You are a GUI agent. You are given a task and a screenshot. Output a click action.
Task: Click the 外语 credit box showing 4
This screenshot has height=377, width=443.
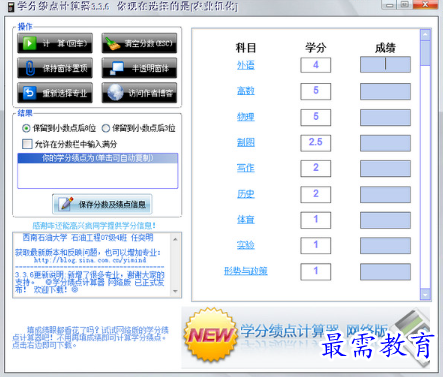point(316,65)
